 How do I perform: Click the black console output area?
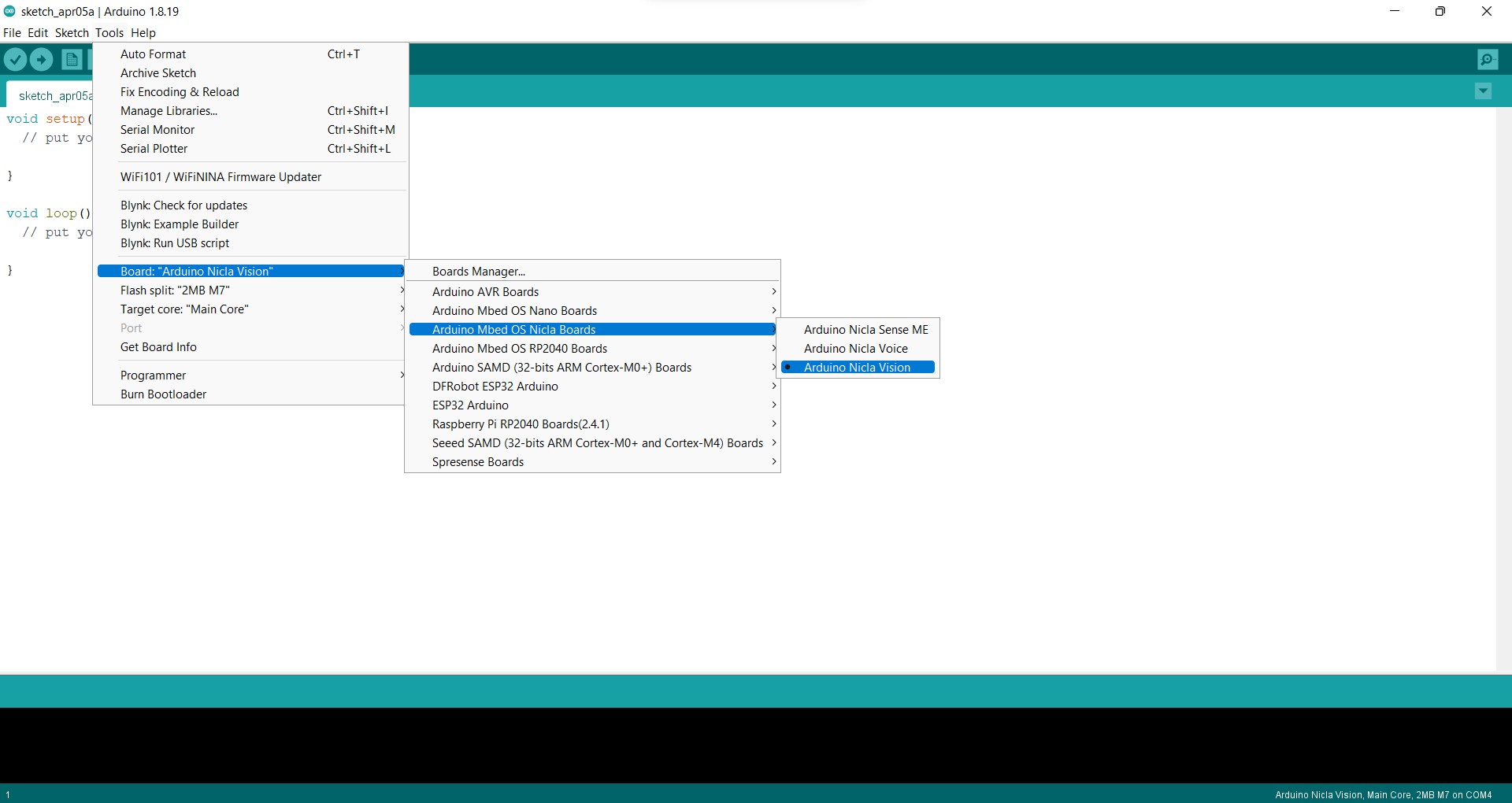756,745
